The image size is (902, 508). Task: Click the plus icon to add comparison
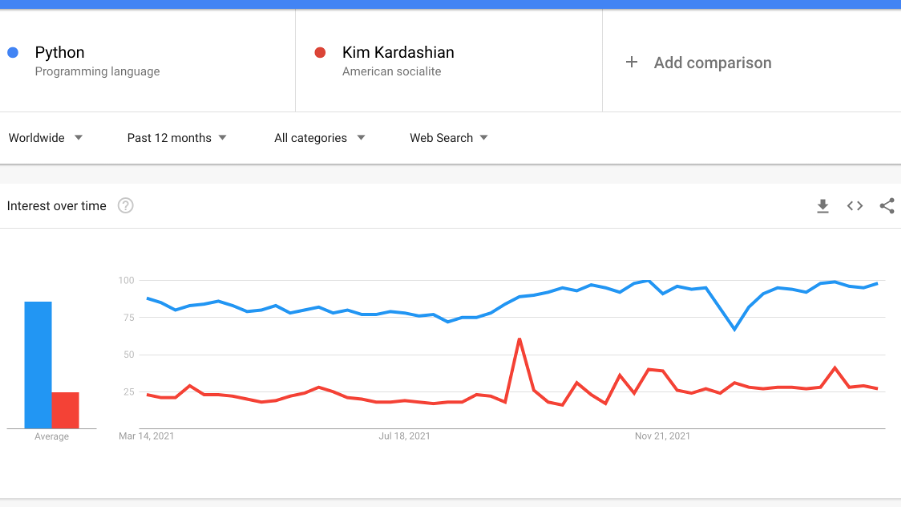pyautogui.click(x=631, y=62)
